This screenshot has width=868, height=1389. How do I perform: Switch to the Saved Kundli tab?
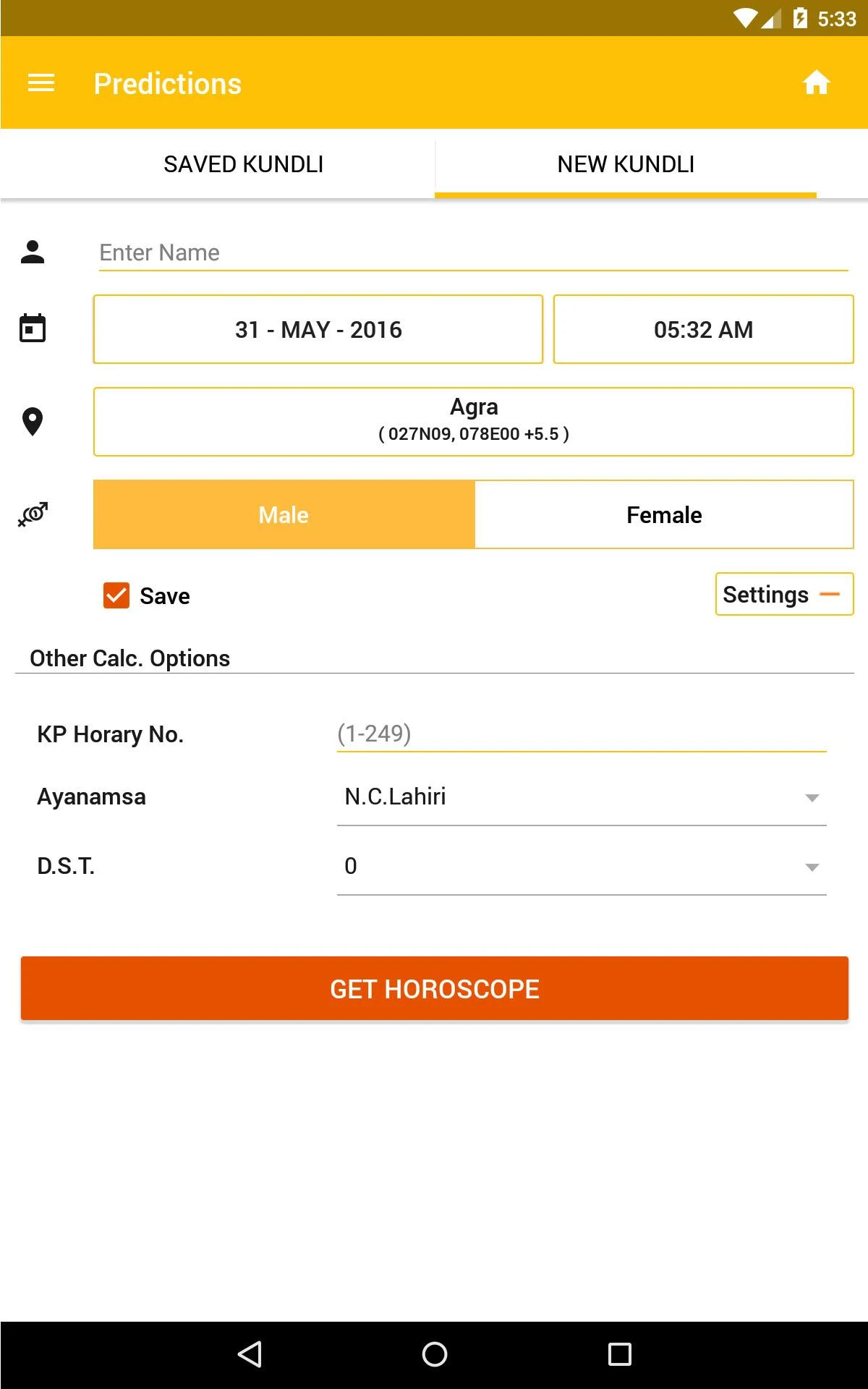(x=243, y=164)
